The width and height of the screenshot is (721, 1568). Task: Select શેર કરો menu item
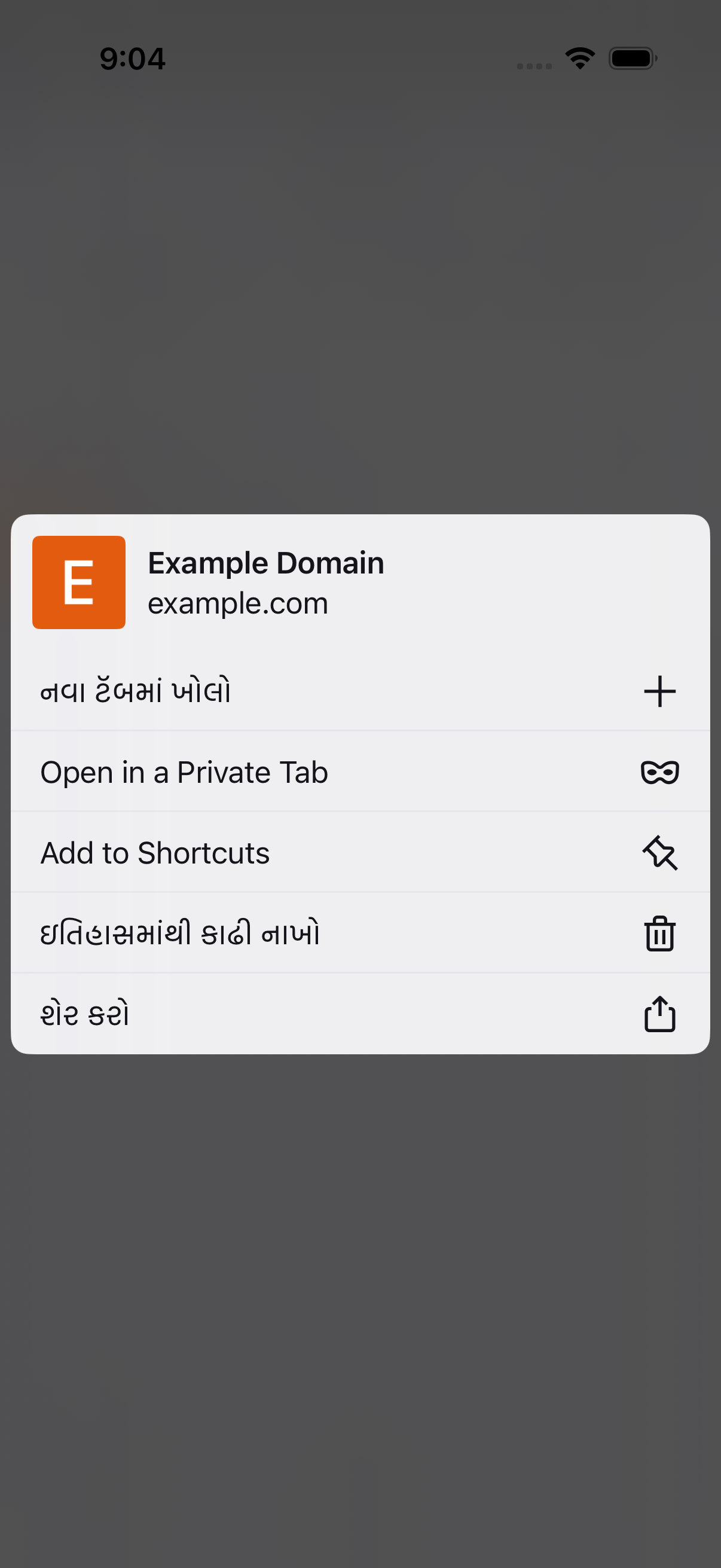coord(360,1014)
